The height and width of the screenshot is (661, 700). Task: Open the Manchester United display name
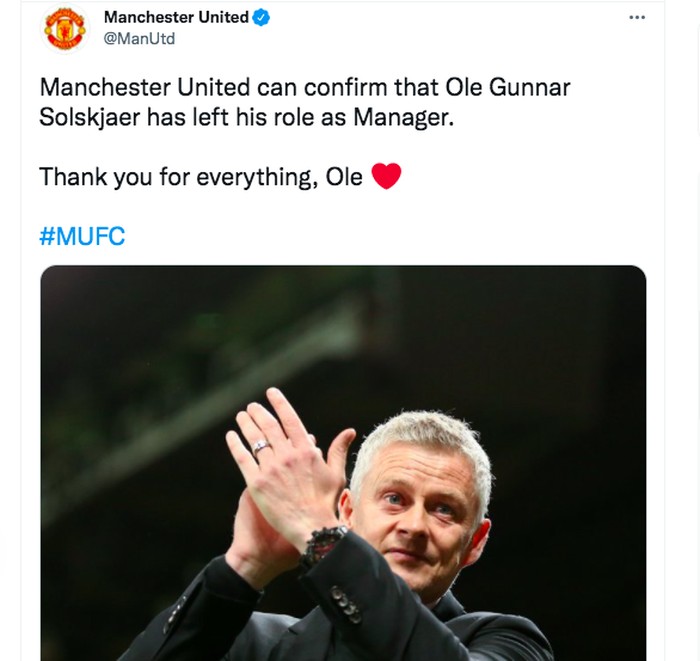(176, 18)
